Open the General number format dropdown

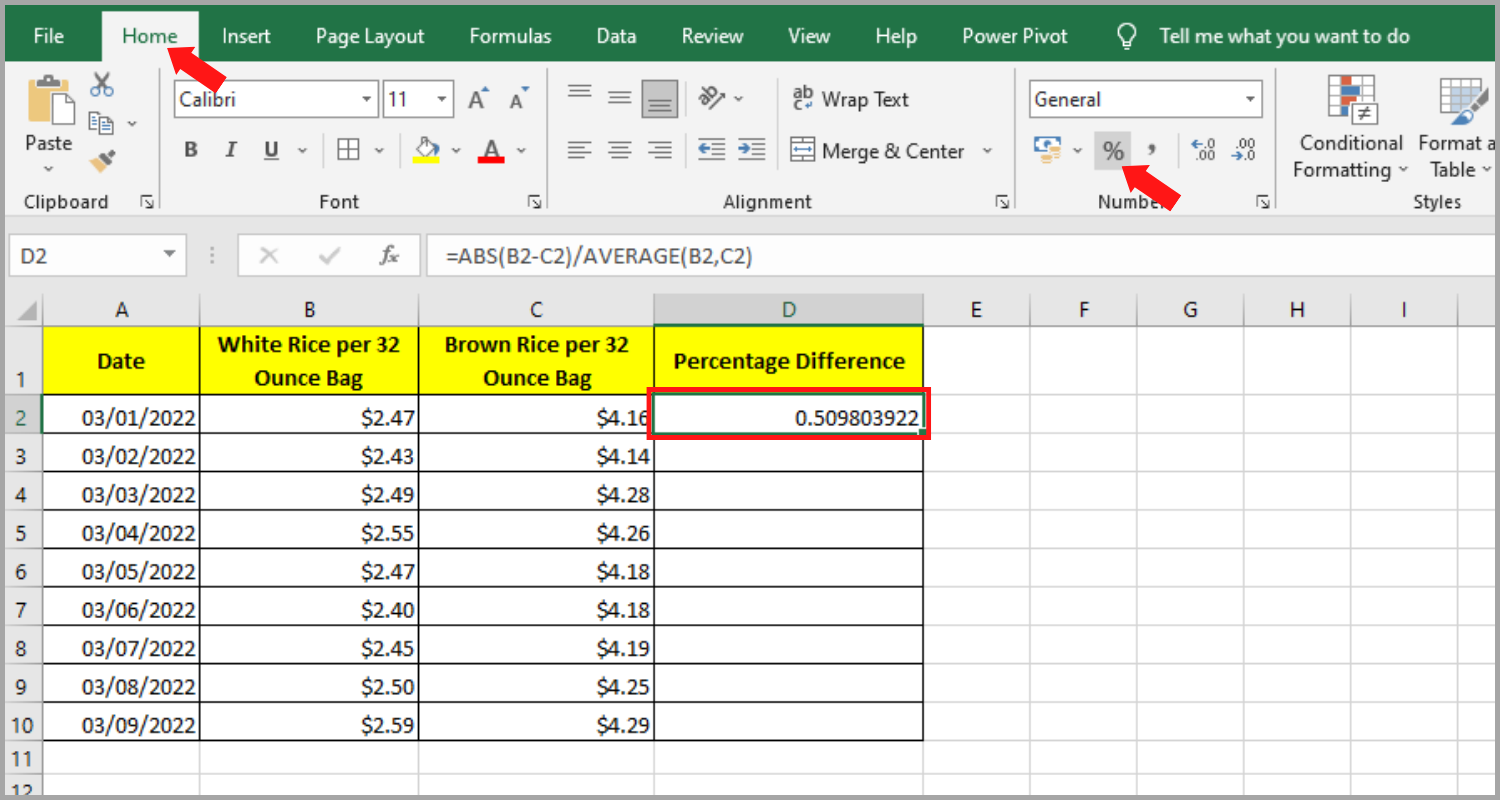point(1249,98)
